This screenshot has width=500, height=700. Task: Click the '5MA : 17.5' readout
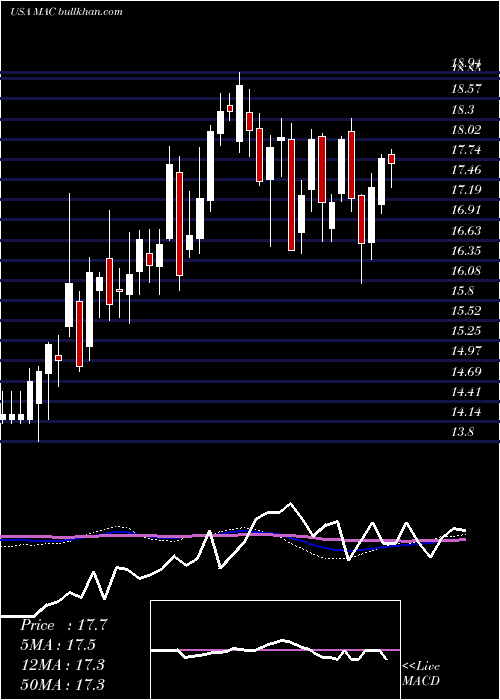58,645
